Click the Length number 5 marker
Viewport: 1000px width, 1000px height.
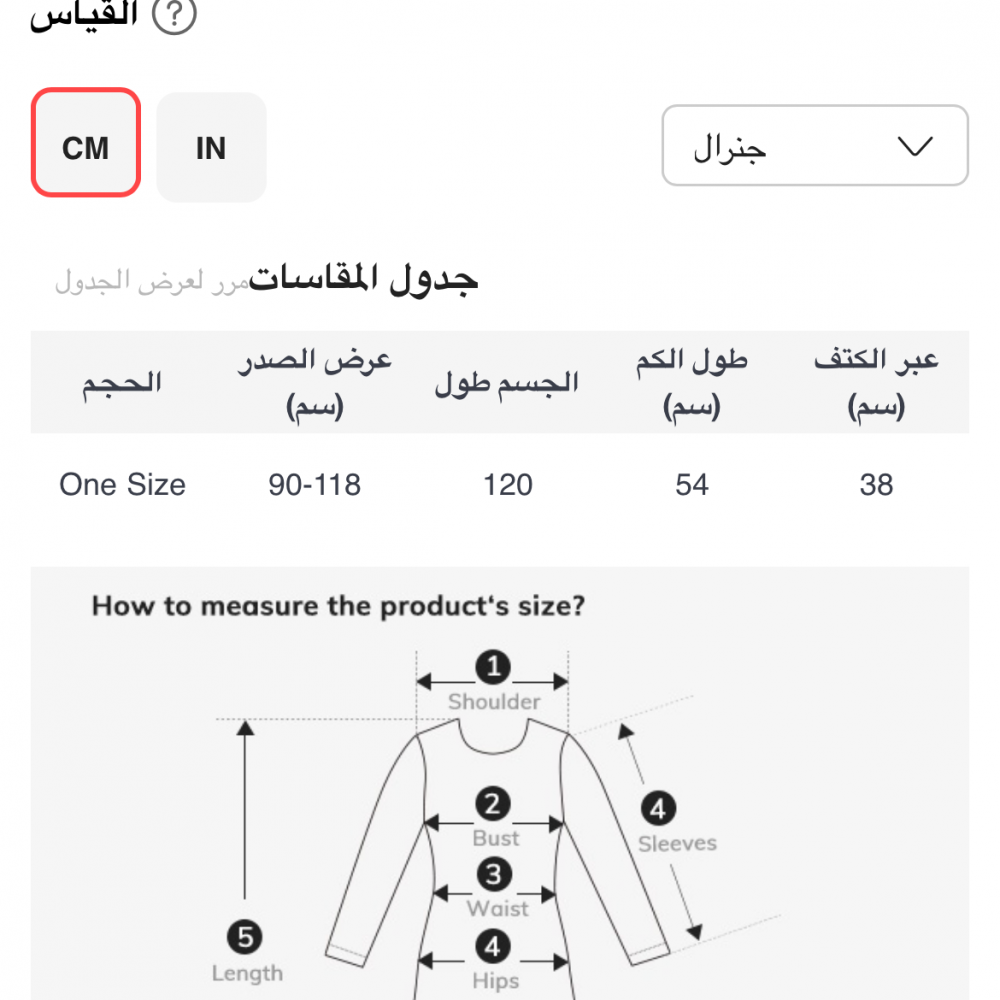point(245,938)
